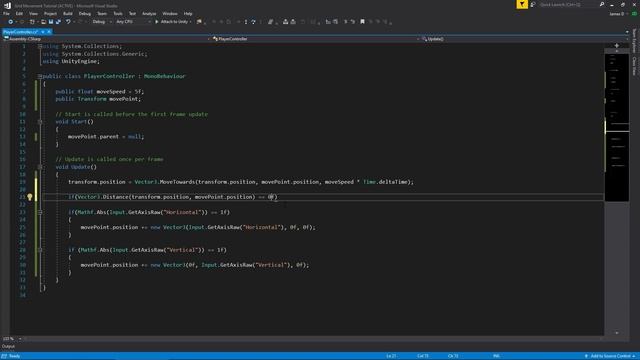Viewport: 640px width, 360px height.
Task: Open the Window menu
Action: tap(170, 14)
